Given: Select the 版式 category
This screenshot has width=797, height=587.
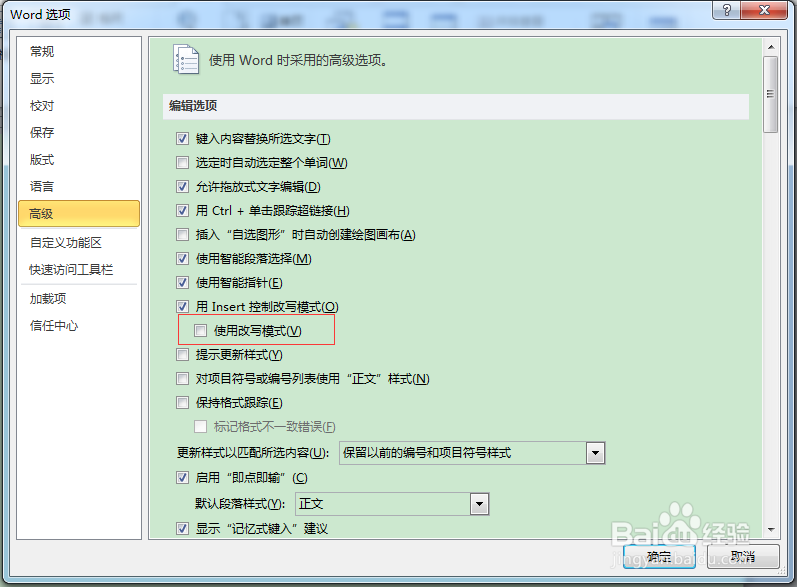Looking at the screenshot, I should pos(79,160).
